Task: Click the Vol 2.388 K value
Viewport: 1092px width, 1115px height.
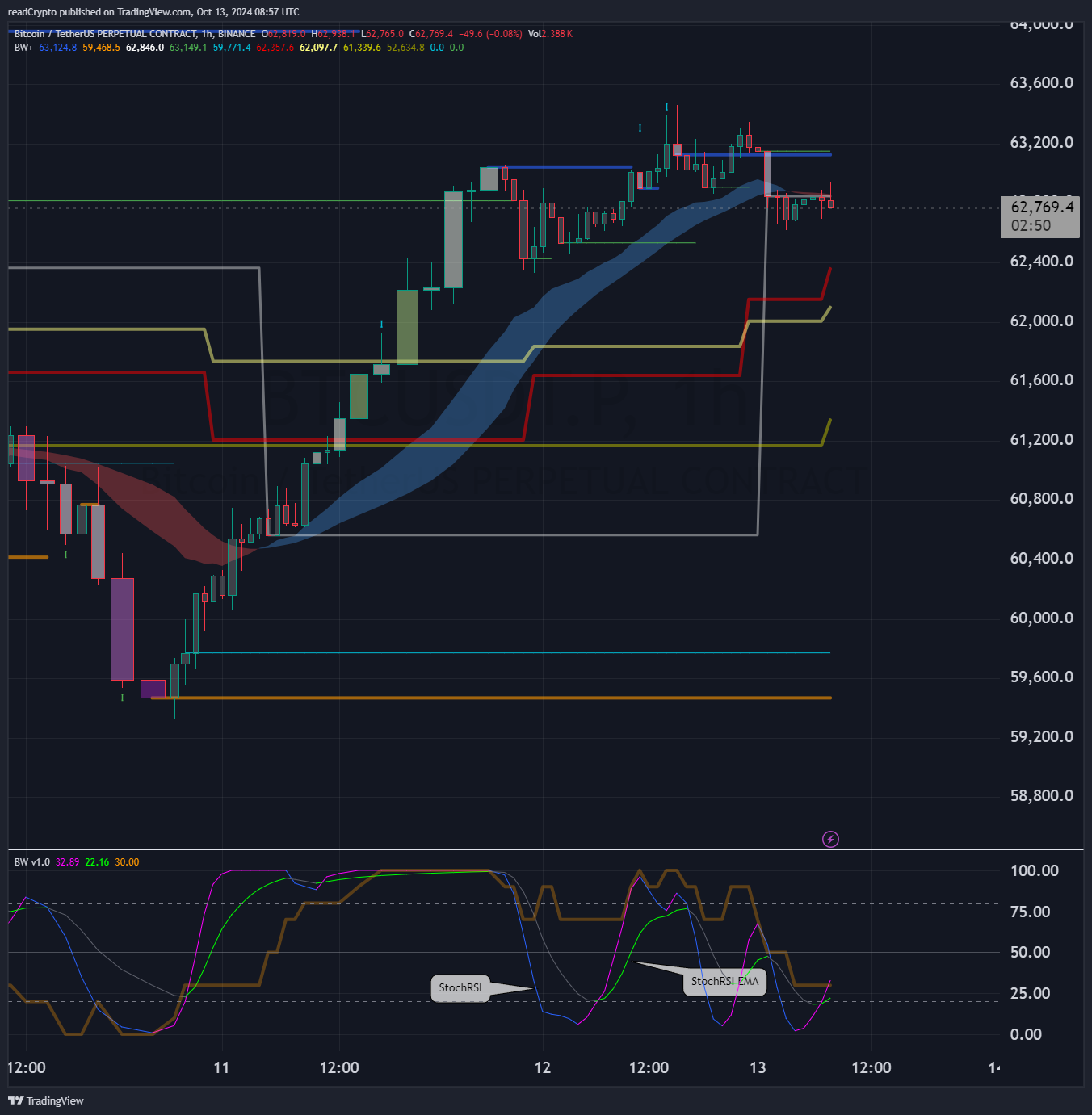Action: coord(550,34)
